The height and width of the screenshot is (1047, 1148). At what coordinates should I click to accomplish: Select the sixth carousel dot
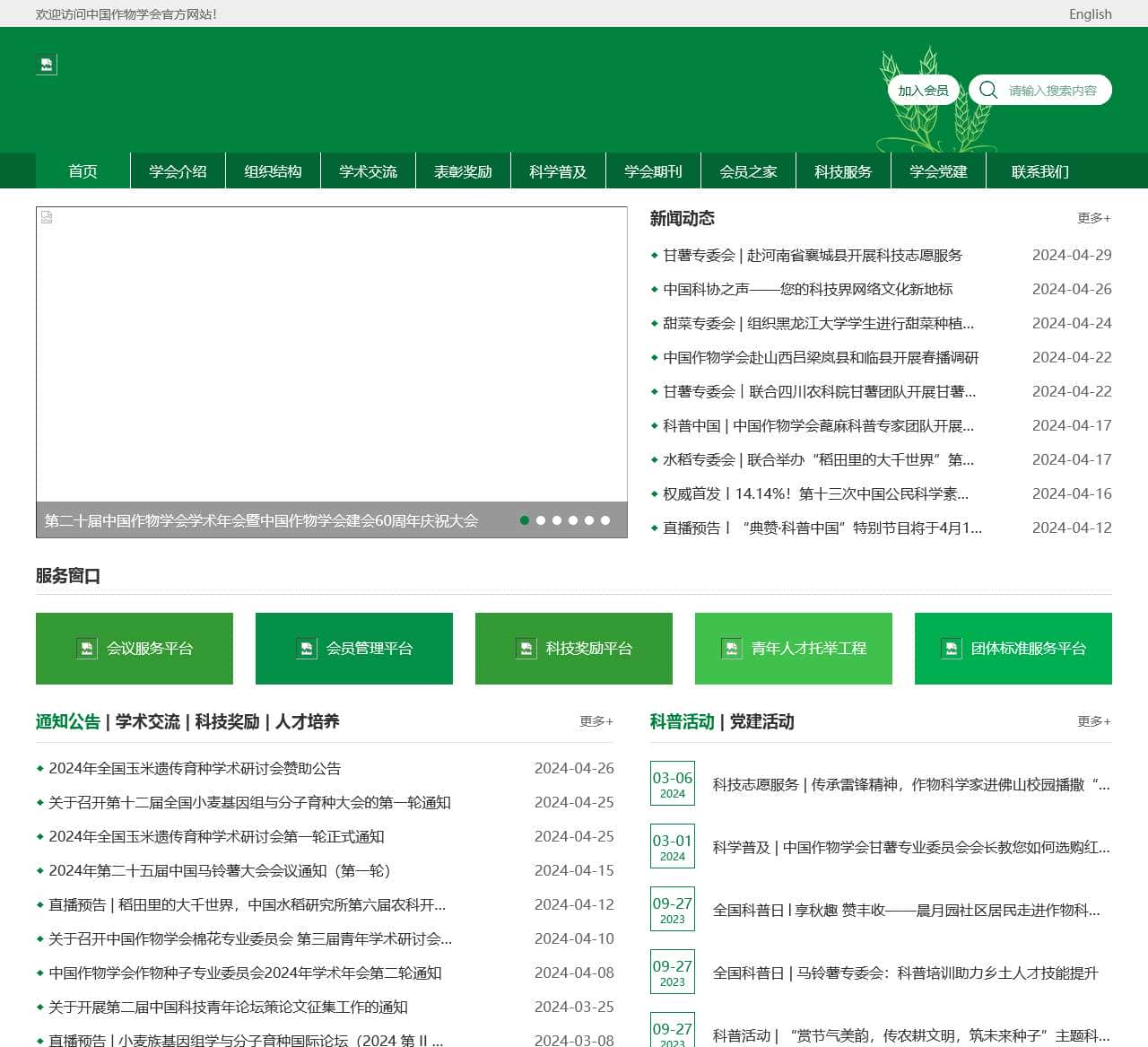[x=605, y=520]
